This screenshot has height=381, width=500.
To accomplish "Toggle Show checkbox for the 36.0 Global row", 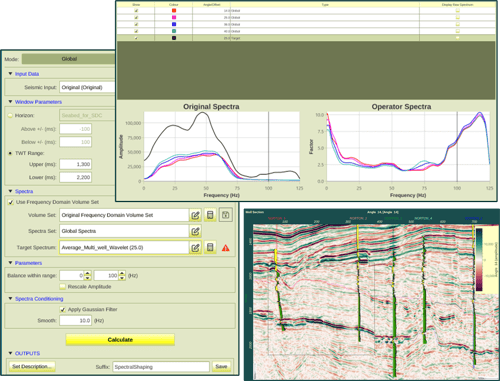I will 136,24.
